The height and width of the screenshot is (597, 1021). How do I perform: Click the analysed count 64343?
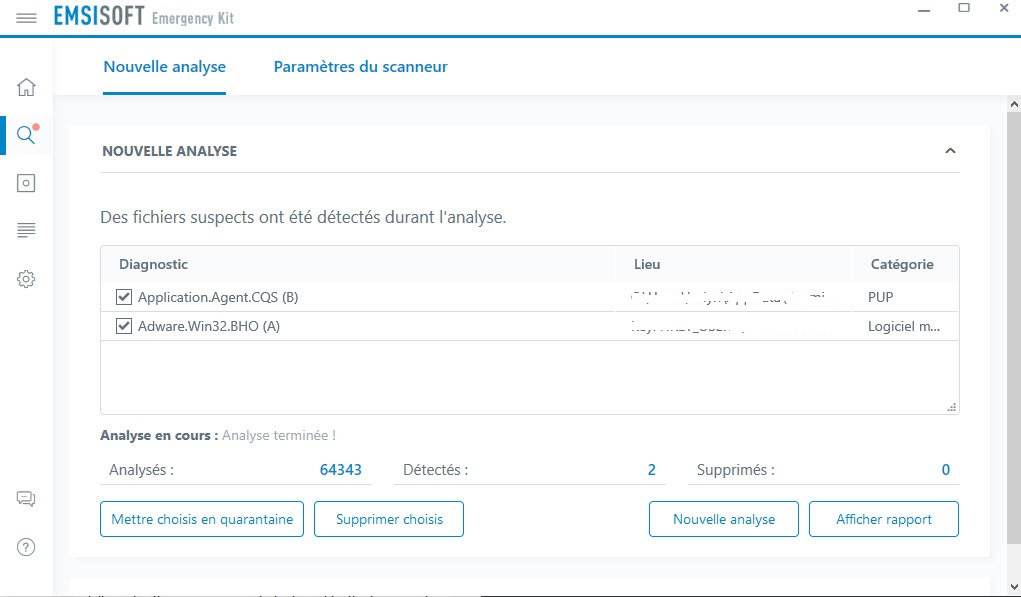click(341, 470)
